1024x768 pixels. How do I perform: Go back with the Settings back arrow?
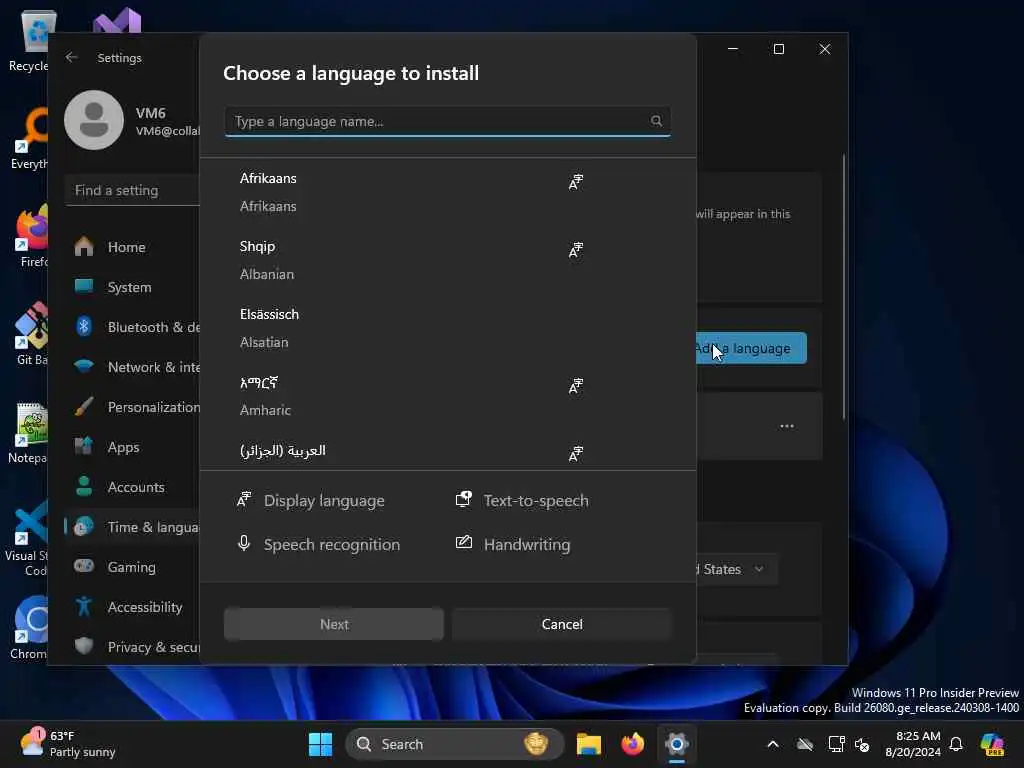(x=72, y=57)
